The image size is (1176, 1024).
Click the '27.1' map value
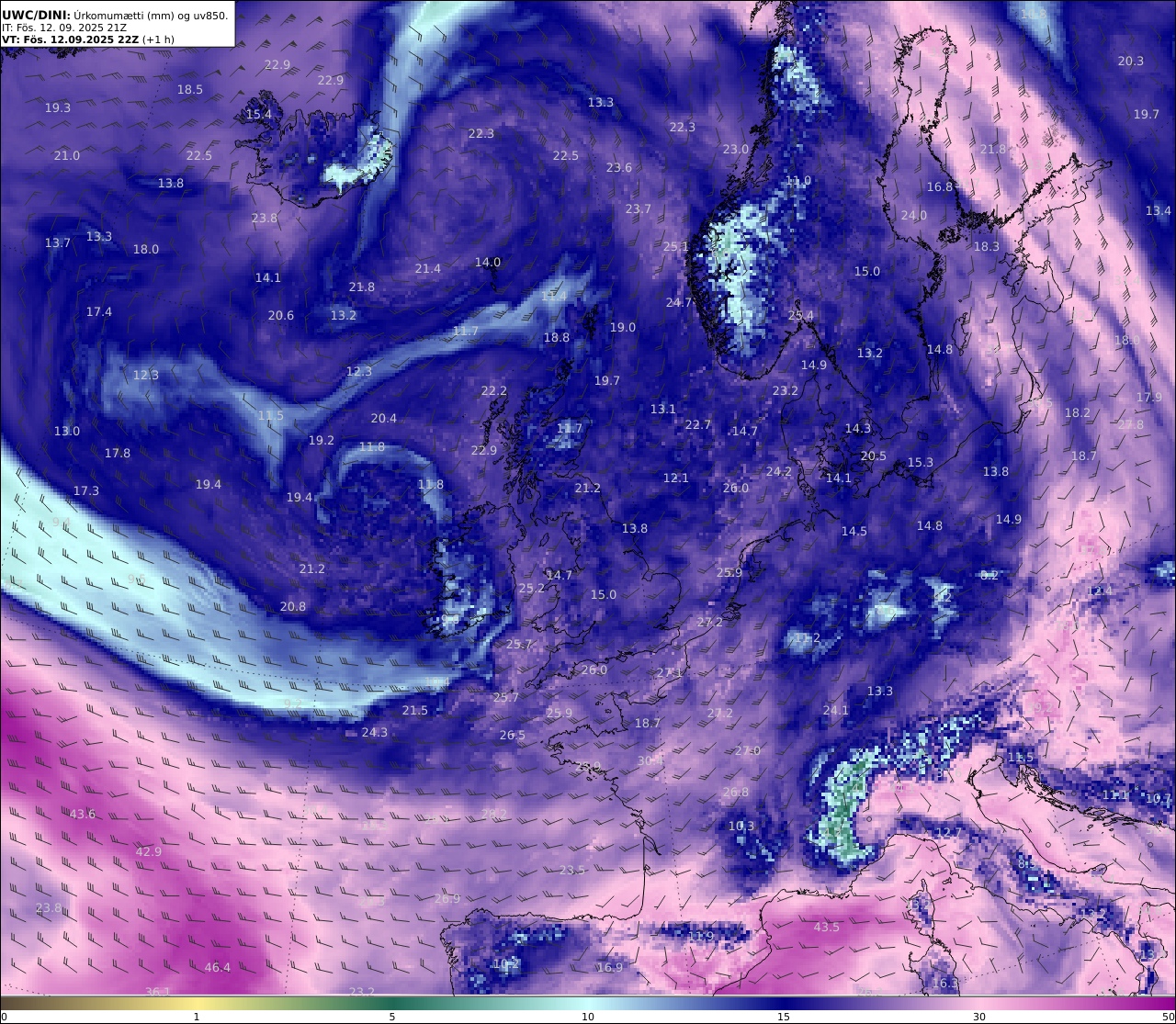pyautogui.click(x=670, y=673)
